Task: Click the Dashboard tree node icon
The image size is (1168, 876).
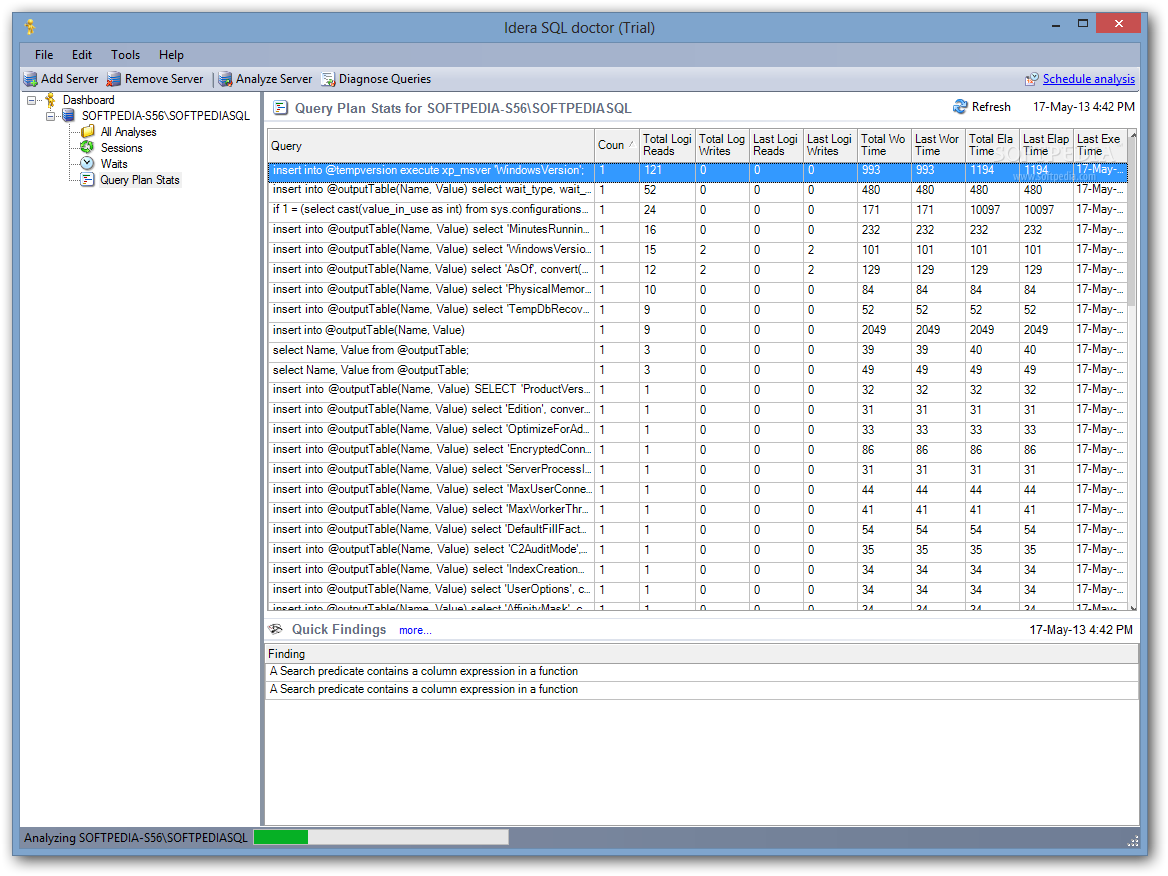Action: pyautogui.click(x=51, y=100)
